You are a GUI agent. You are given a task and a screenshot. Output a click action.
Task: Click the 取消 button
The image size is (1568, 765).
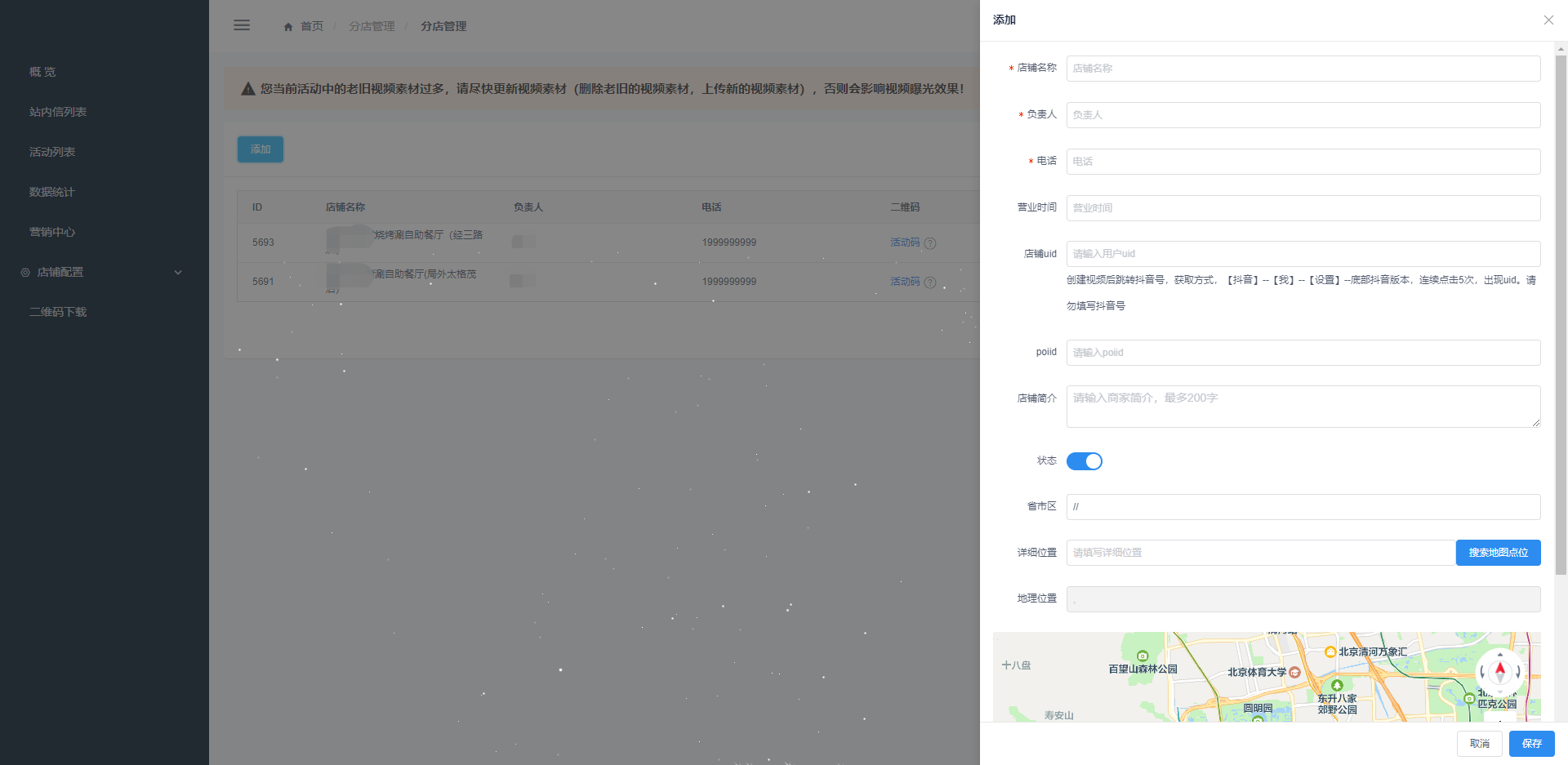1479,744
